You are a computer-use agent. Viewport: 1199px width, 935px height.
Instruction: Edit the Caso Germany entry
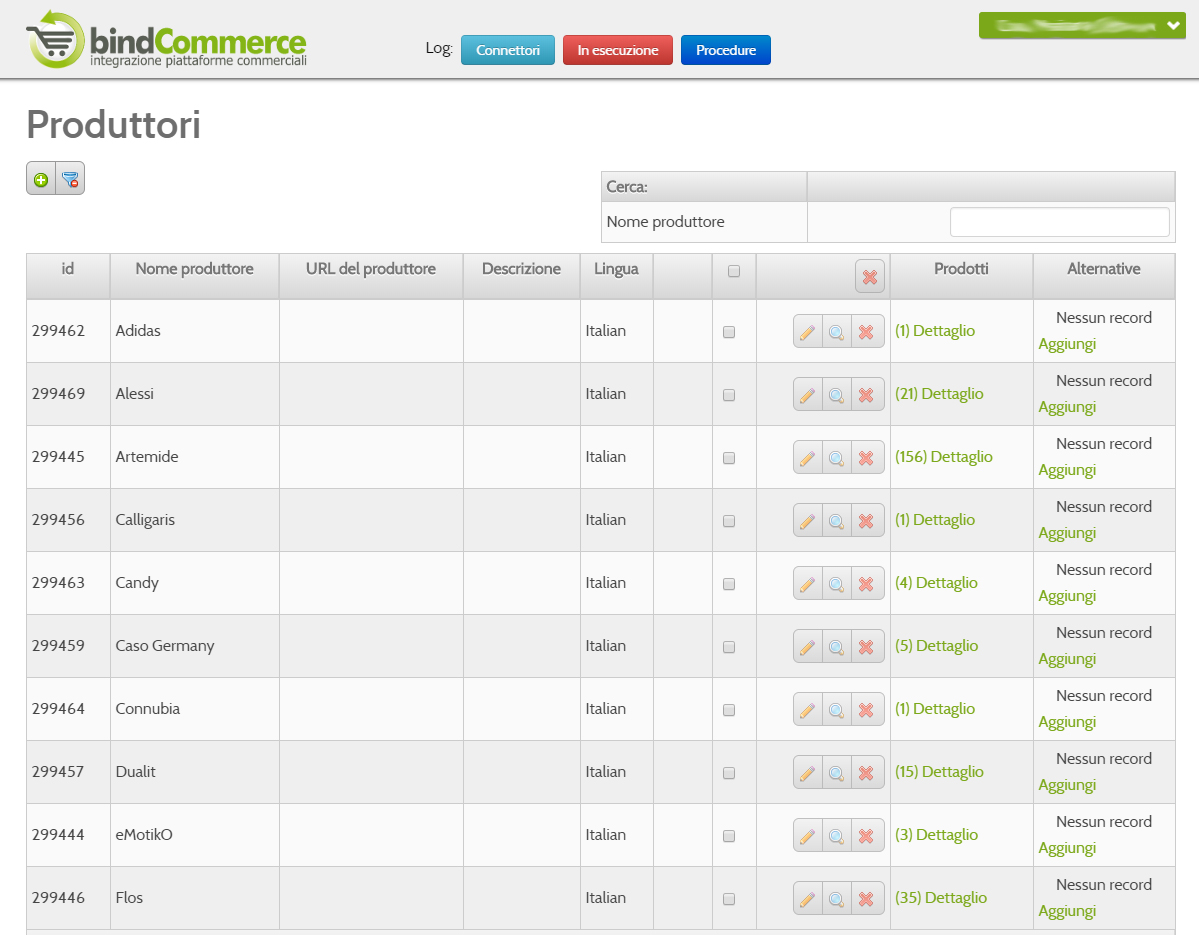807,647
